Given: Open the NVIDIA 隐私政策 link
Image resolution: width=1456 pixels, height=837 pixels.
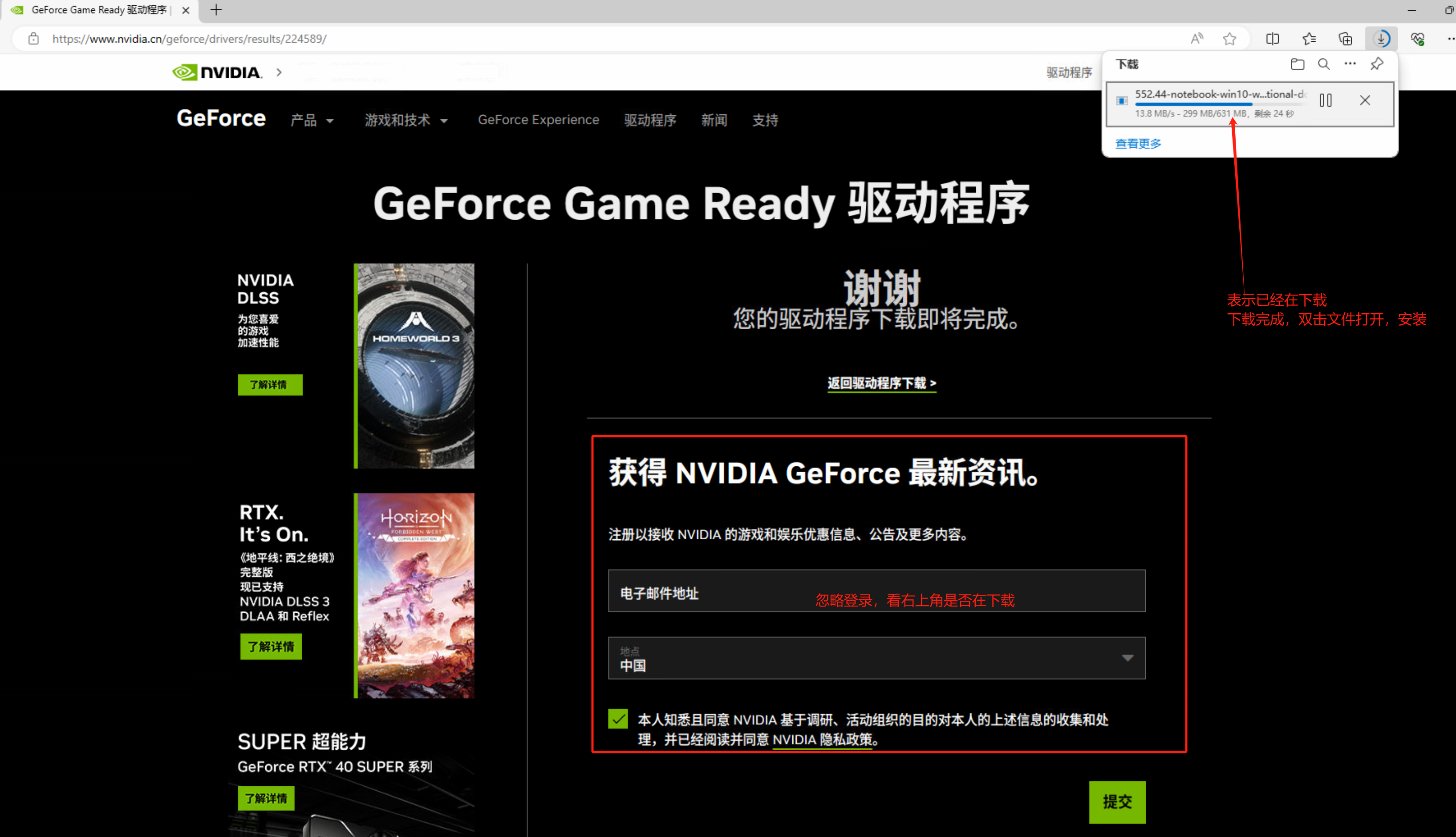Looking at the screenshot, I should click(823, 740).
